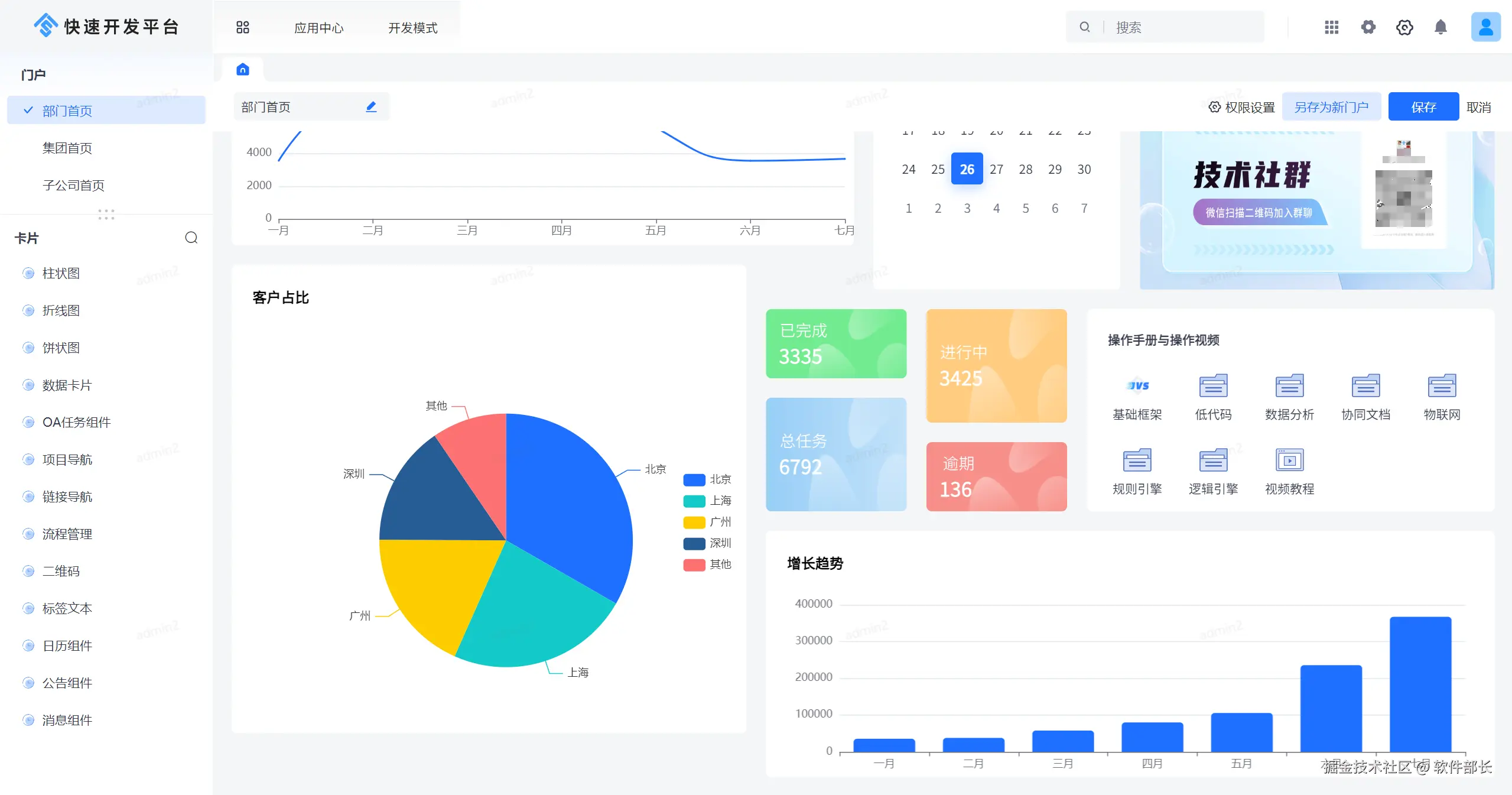Switch to 开发模式

click(x=412, y=28)
